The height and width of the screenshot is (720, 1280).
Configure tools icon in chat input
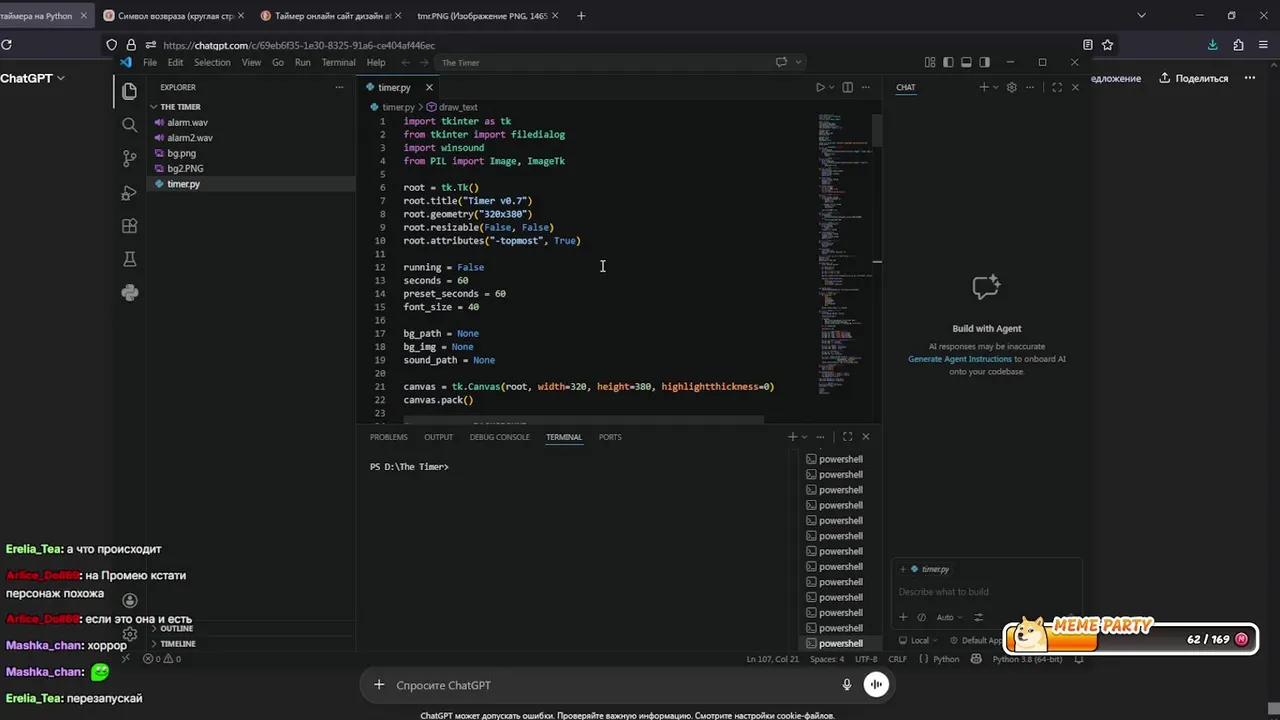(x=978, y=617)
